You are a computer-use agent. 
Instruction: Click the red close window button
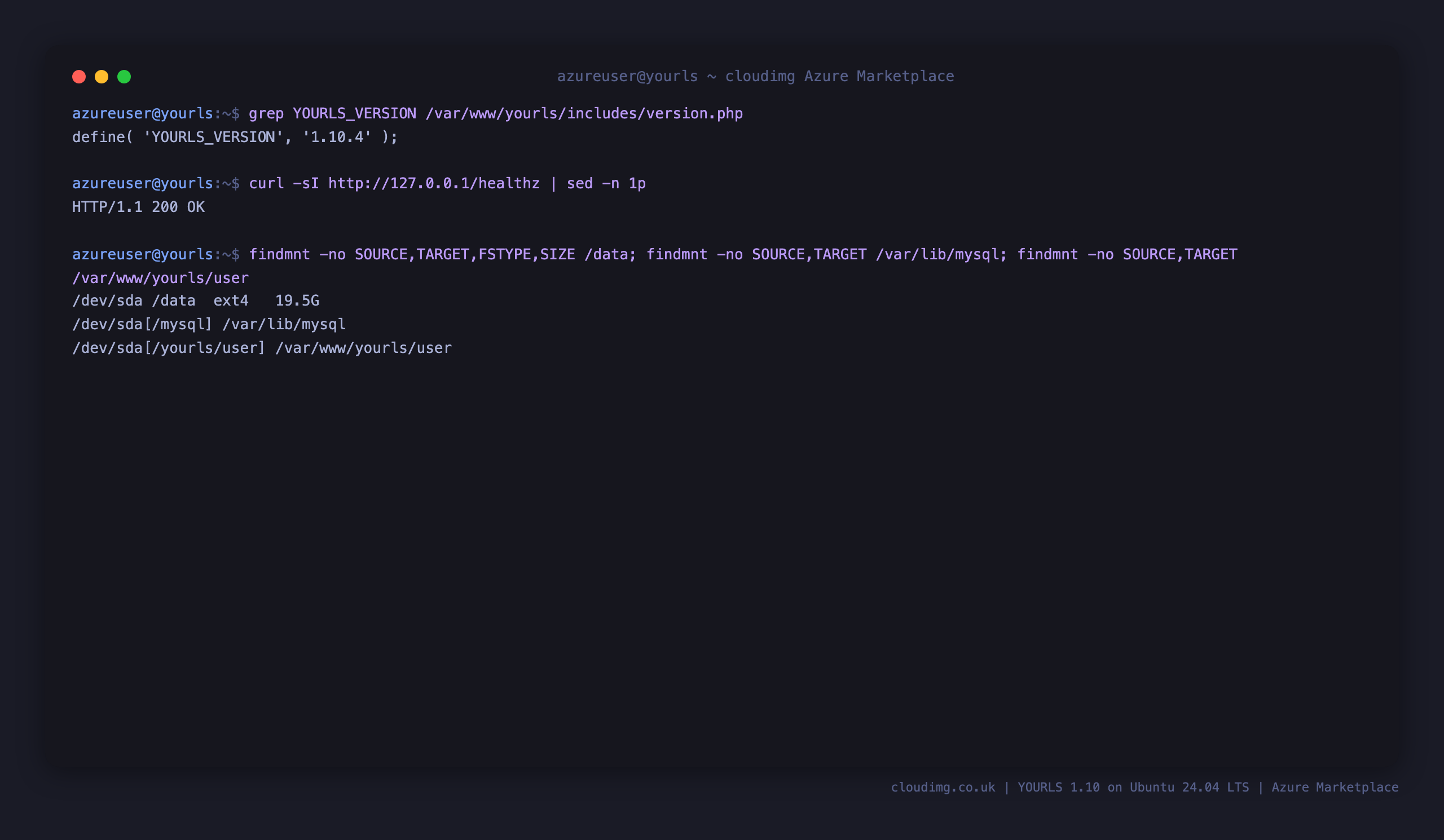(x=79, y=77)
